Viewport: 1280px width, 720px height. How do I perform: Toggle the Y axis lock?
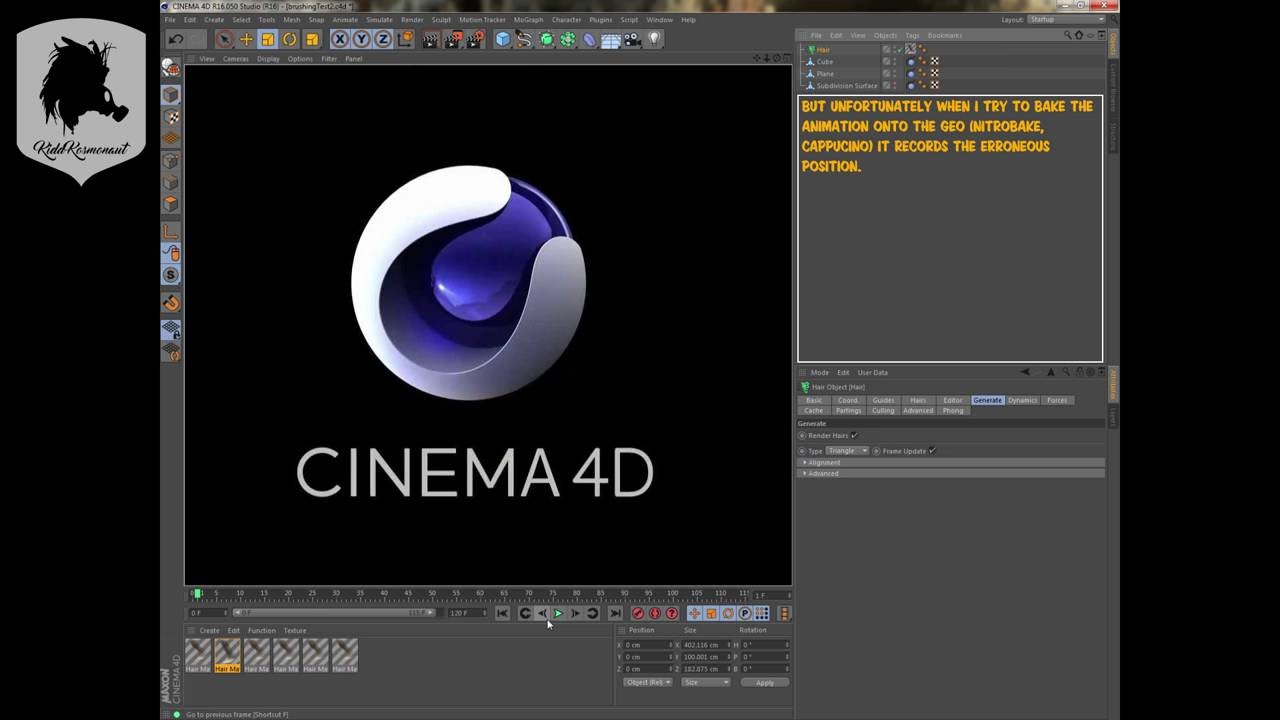(361, 39)
